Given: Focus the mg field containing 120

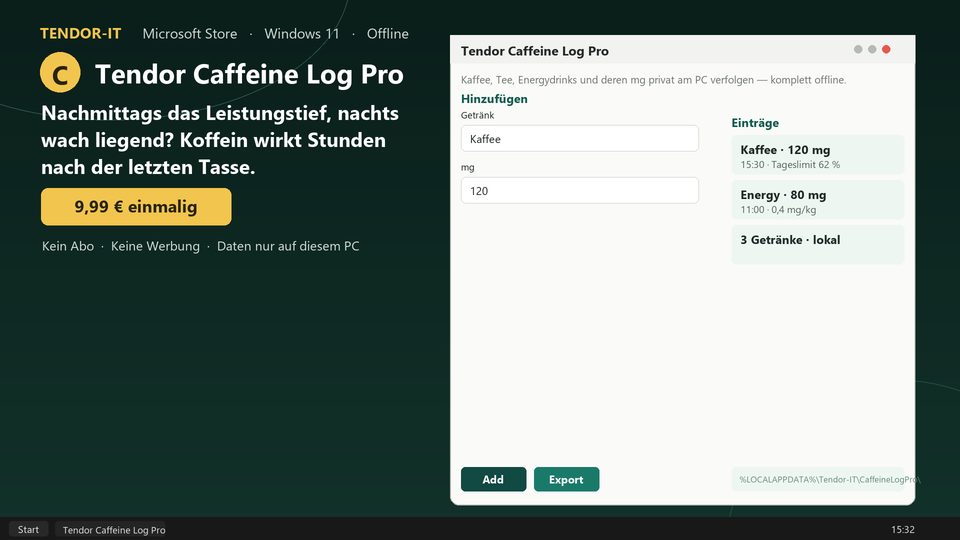Looking at the screenshot, I should click(x=579, y=190).
